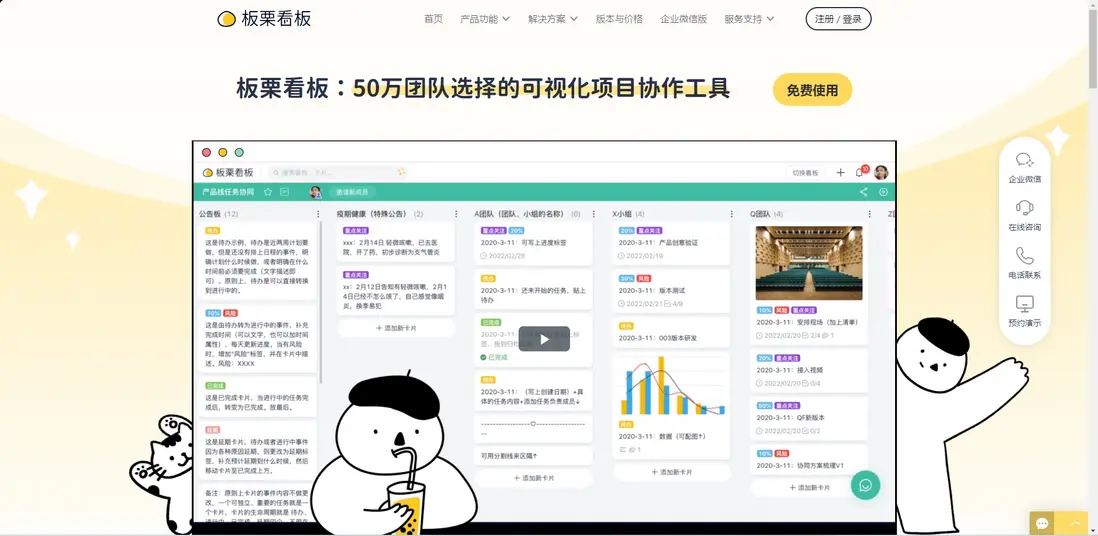Click the plus icon in board preview header
Screen dimensions: 1098x536
pos(840,172)
